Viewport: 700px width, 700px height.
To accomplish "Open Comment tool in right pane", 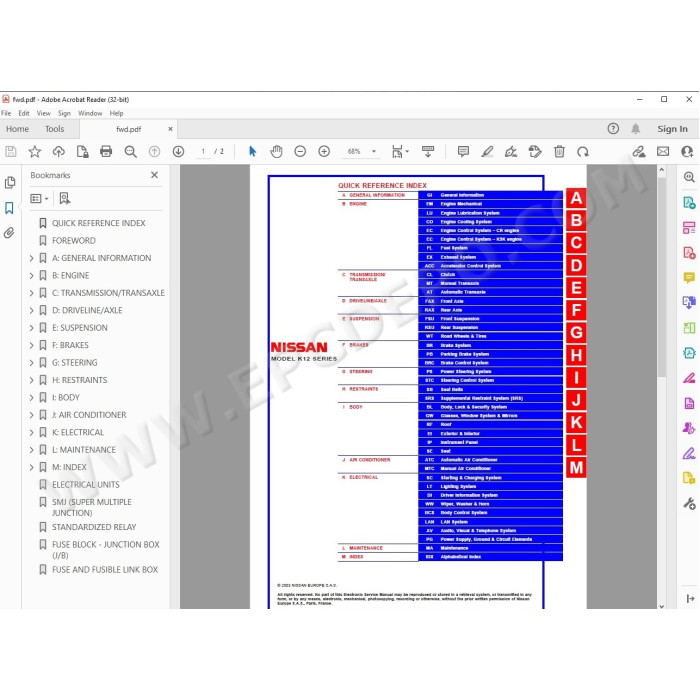I will (689, 278).
